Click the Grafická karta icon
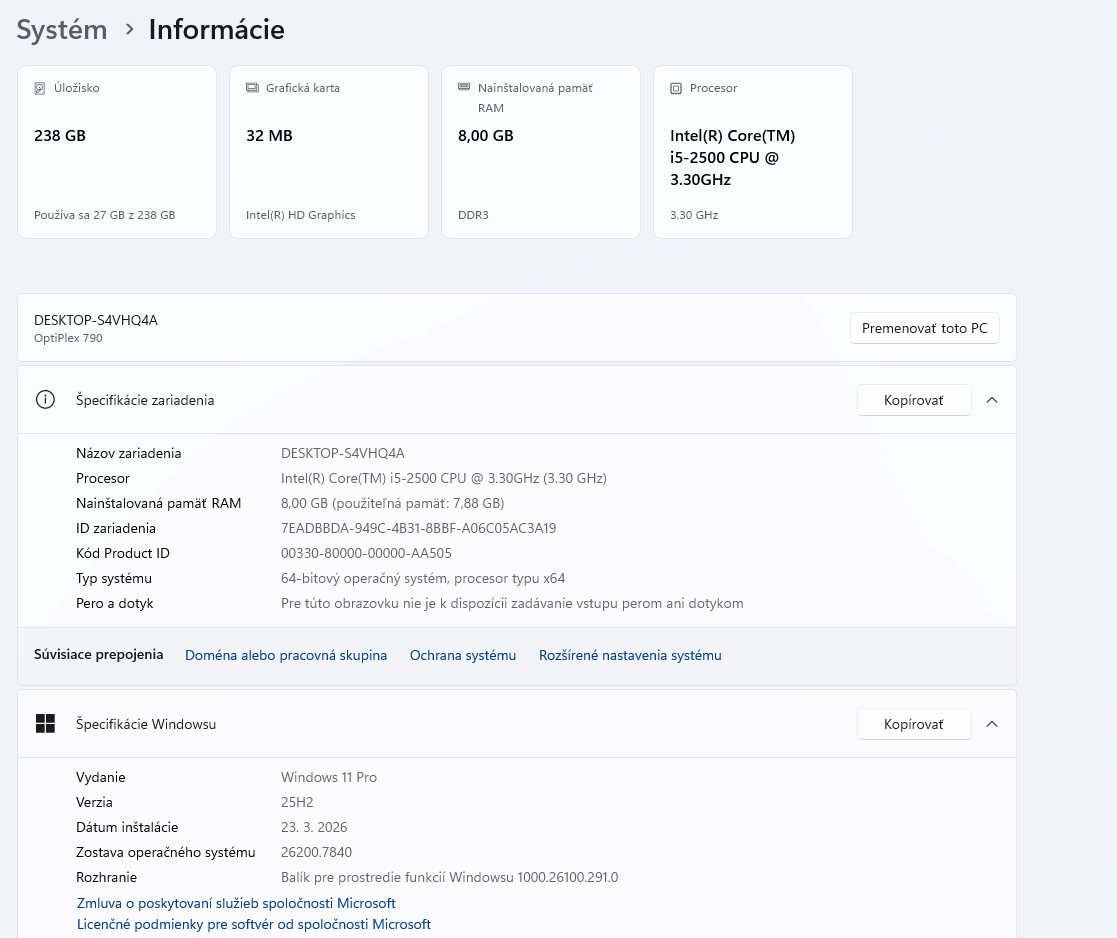The image size is (1117, 938). (x=252, y=88)
